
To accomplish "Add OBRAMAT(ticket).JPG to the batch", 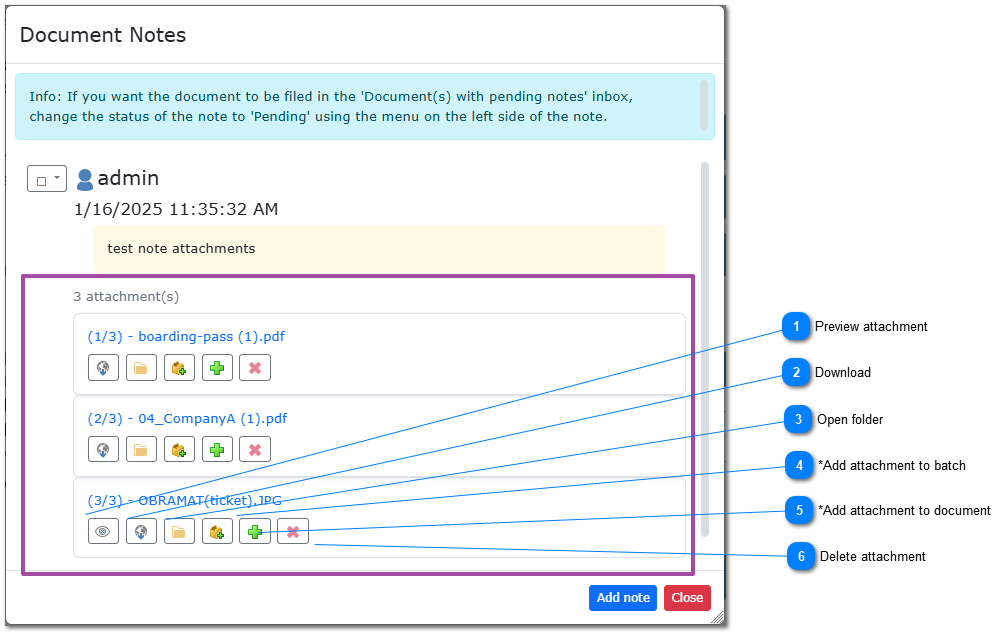I will tap(217, 532).
